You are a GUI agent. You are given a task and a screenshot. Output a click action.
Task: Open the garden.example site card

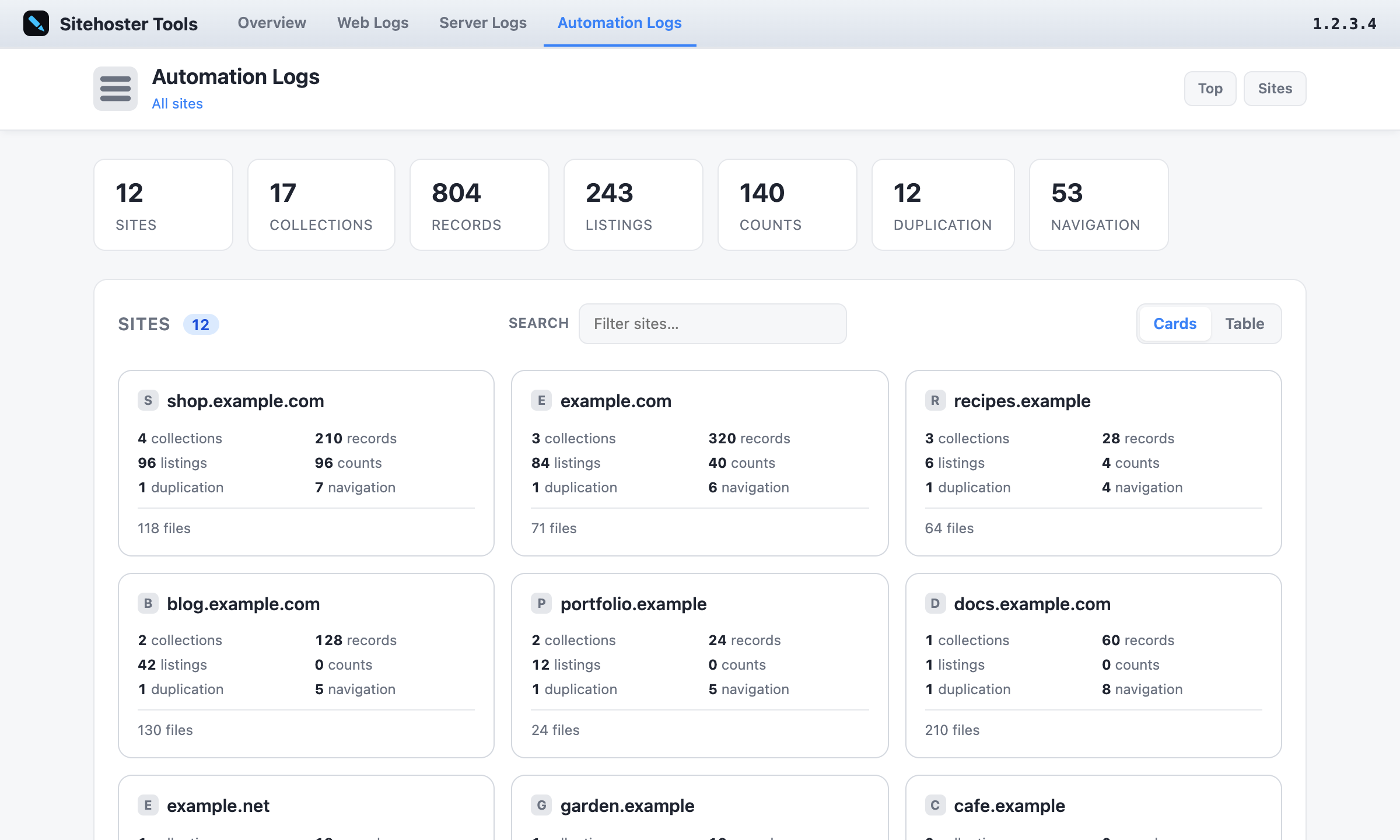pyautogui.click(x=700, y=808)
